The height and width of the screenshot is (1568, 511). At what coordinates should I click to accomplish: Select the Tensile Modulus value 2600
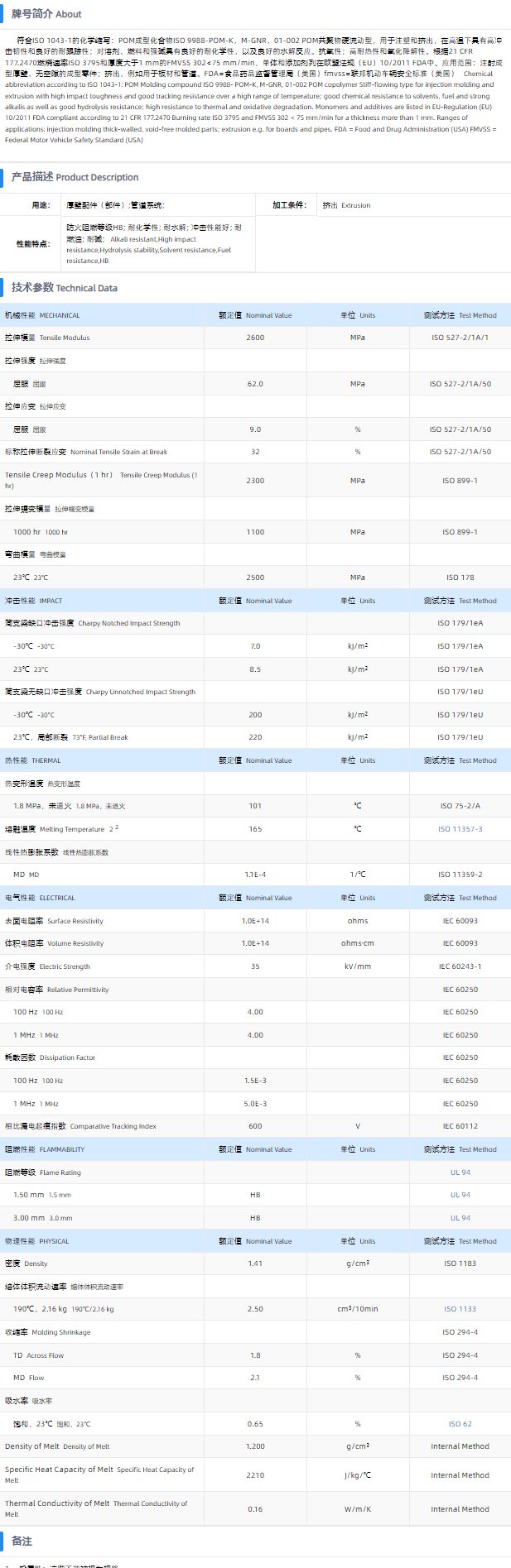pyautogui.click(x=255, y=338)
